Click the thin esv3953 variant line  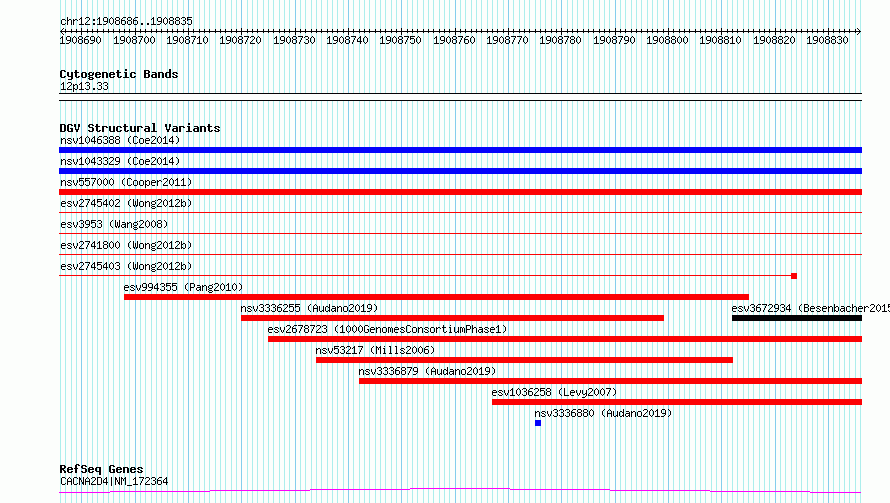pyautogui.click(x=460, y=234)
